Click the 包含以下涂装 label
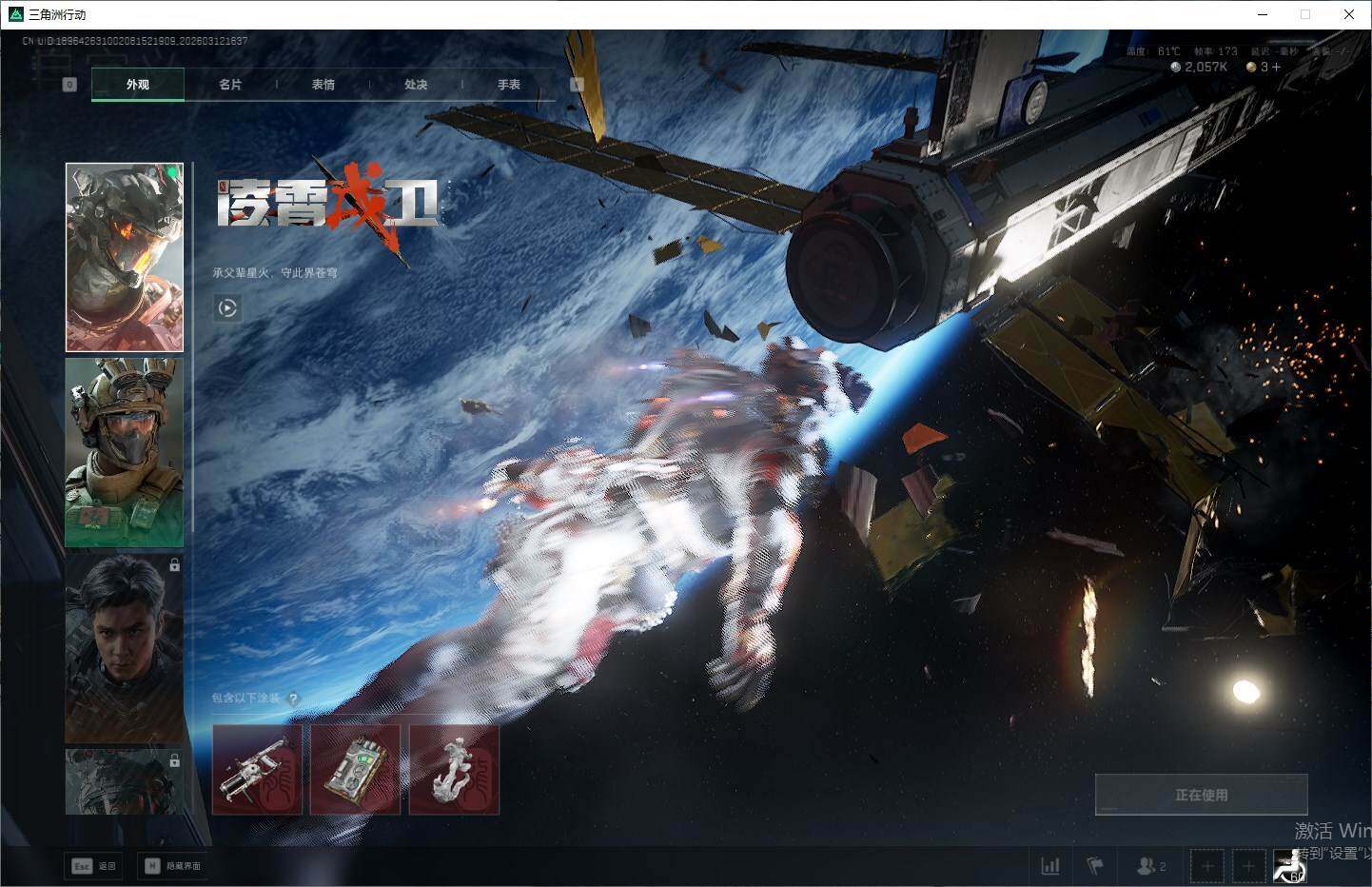 tap(245, 699)
